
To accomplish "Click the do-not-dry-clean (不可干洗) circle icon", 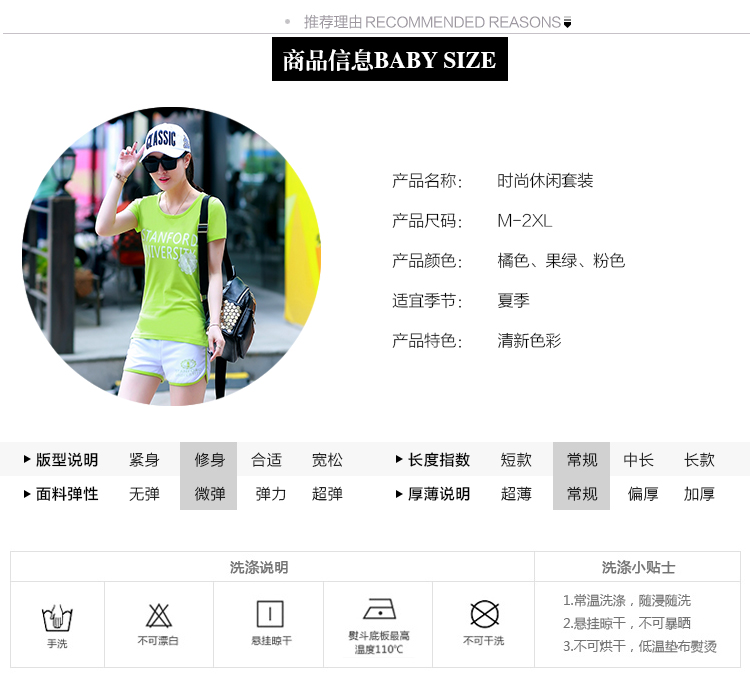I will [x=484, y=614].
